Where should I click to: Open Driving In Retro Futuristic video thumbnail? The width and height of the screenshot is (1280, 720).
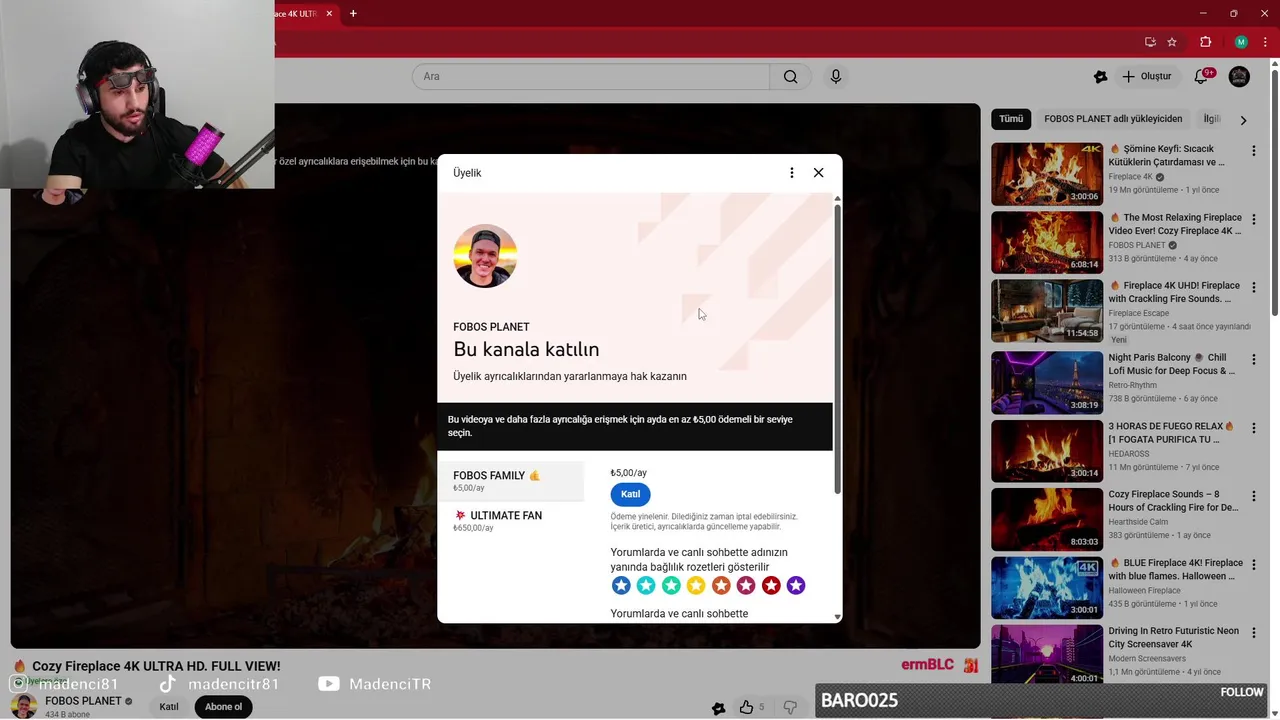tap(1047, 655)
